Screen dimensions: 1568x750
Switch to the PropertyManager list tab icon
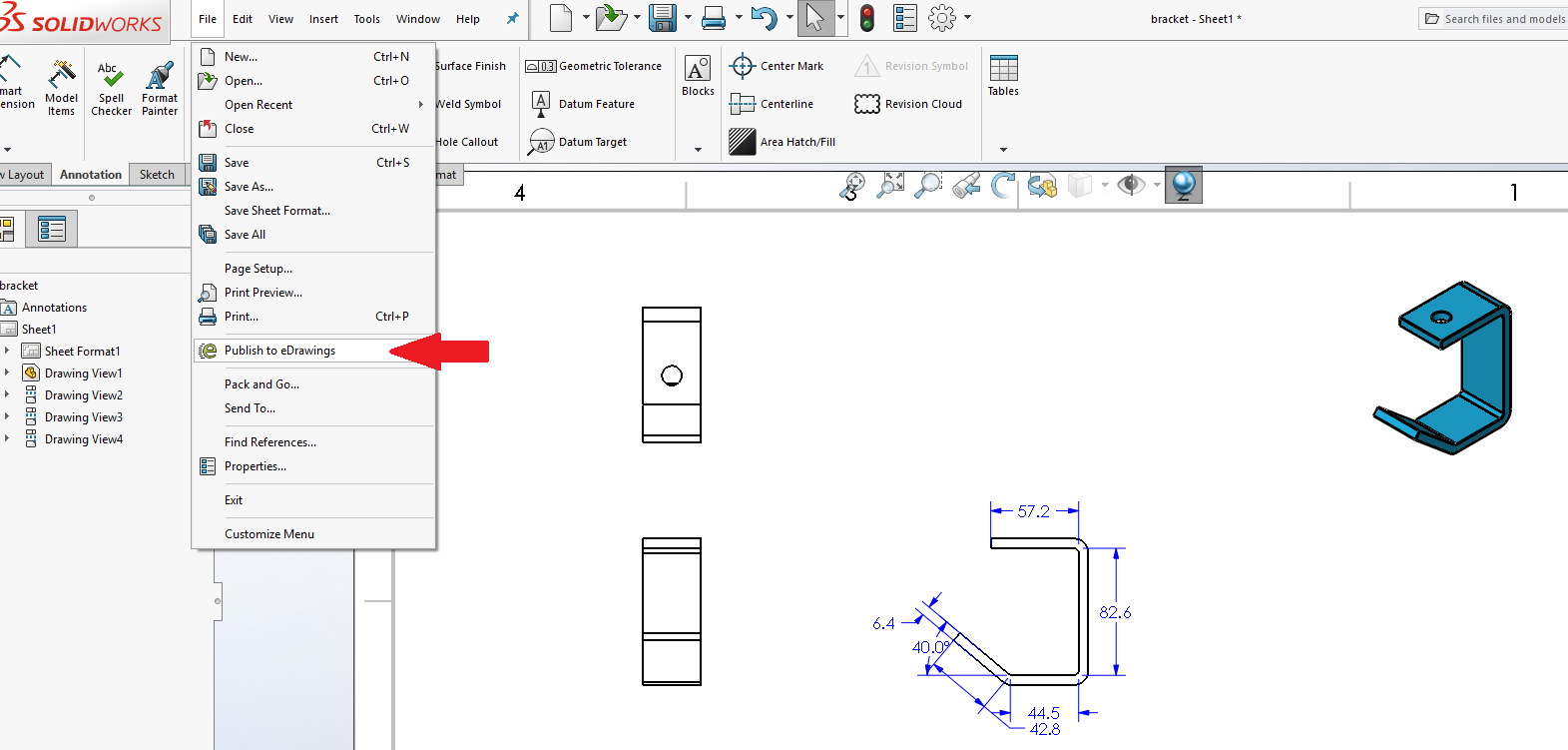(51, 230)
